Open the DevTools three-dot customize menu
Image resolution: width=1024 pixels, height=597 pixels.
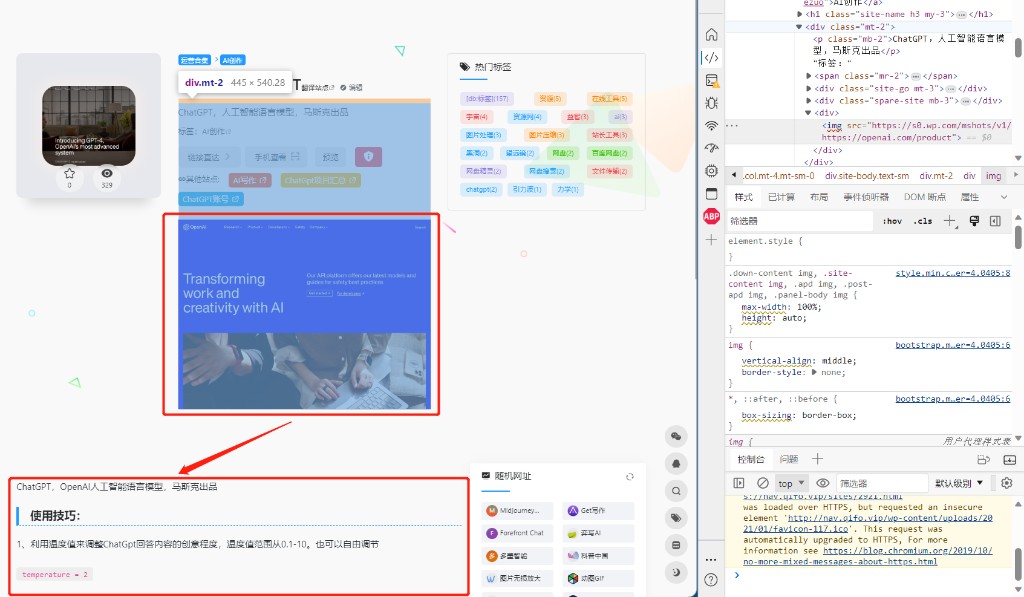pos(711,559)
